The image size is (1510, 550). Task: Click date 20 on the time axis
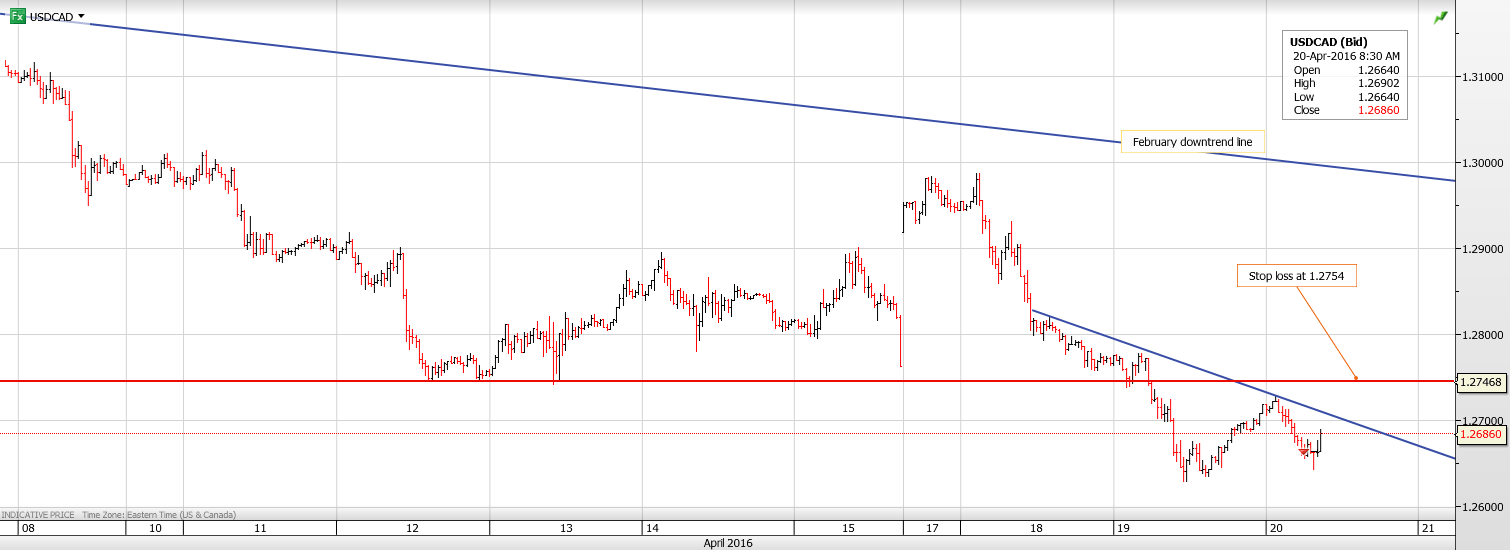pyautogui.click(x=1274, y=527)
